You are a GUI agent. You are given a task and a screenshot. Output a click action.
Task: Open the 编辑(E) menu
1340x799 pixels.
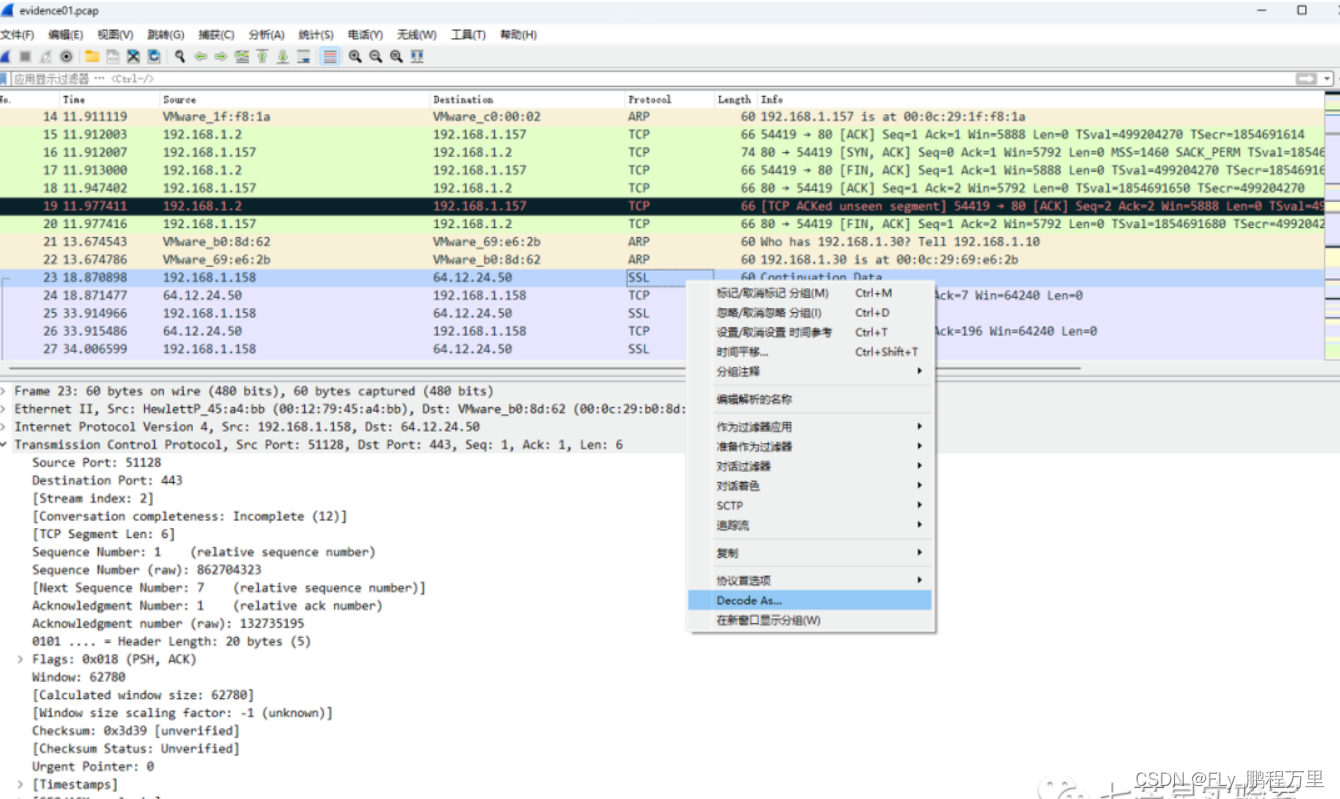click(x=66, y=35)
